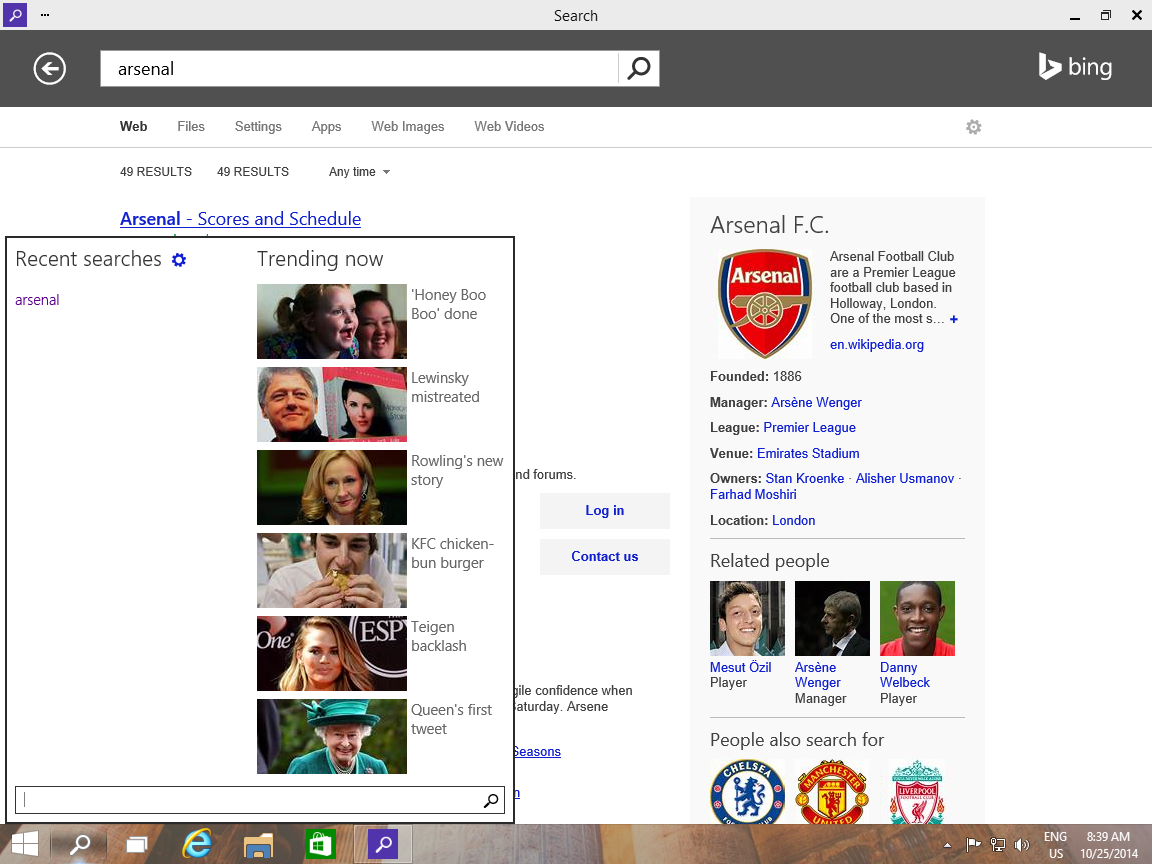Open Arsenal - Scores and Schedule link
Viewport: 1152px width, 864px height.
pos(240,219)
